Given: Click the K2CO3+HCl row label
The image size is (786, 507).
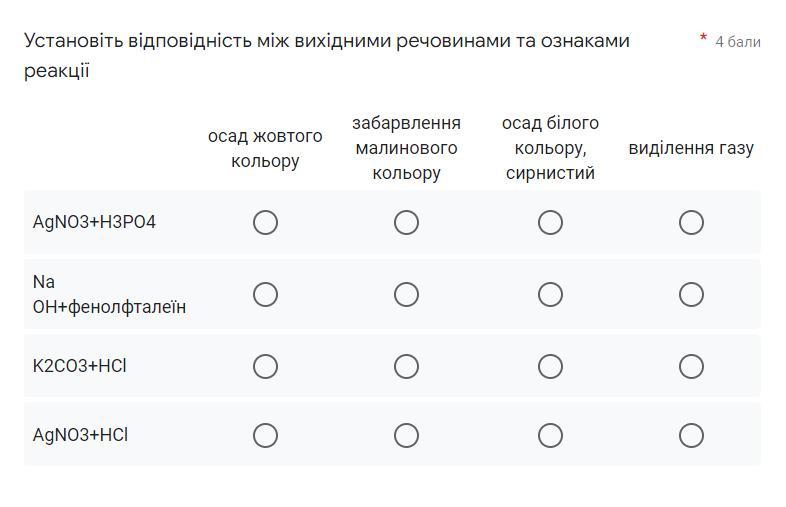Looking at the screenshot, I should 80,366.
